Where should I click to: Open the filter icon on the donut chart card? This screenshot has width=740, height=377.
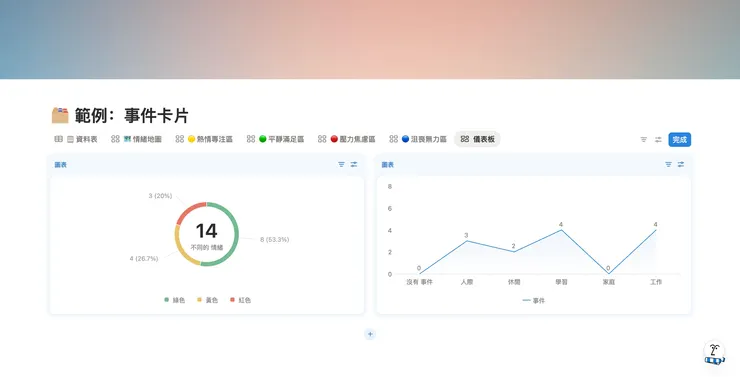(341, 165)
